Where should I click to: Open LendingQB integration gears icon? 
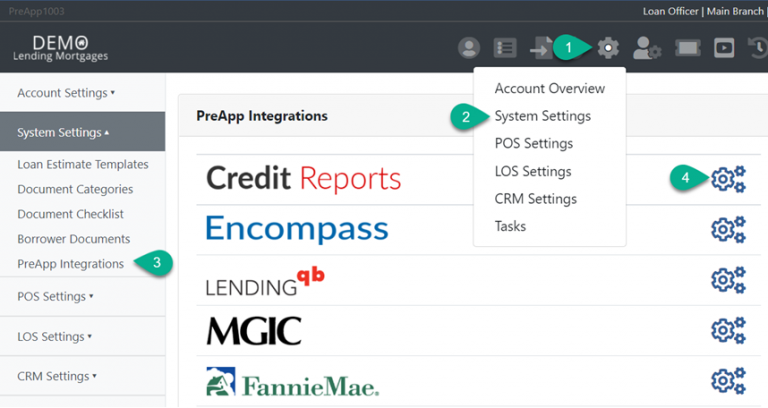[x=727, y=280]
